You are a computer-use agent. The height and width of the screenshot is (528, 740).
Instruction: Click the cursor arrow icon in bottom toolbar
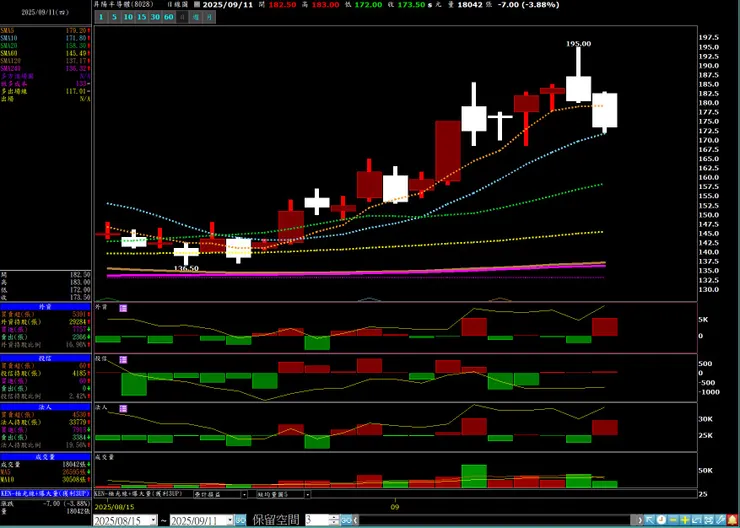pos(649,520)
